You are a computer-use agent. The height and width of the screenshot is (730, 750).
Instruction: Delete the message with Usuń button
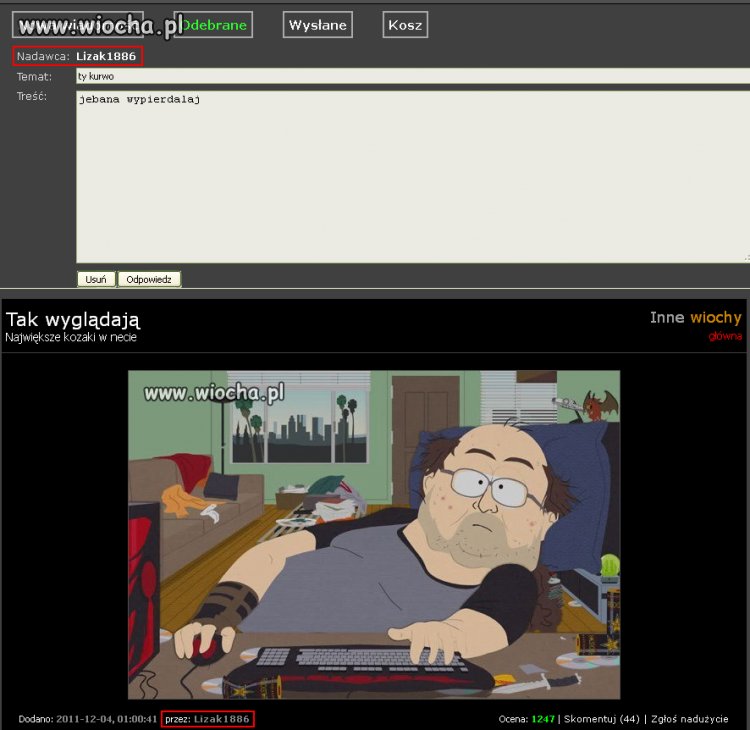click(96, 279)
